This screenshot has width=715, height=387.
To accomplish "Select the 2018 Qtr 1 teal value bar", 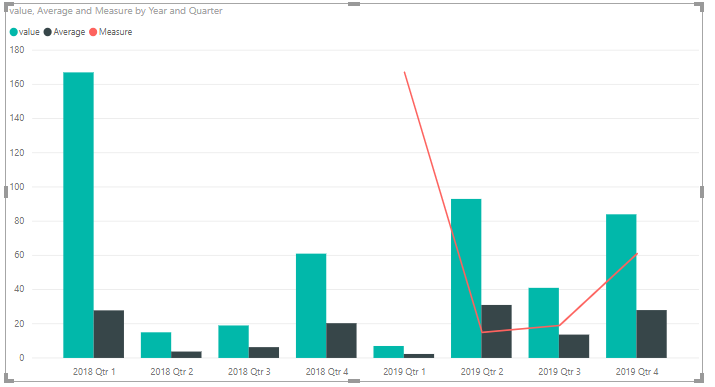I will pos(78,215).
